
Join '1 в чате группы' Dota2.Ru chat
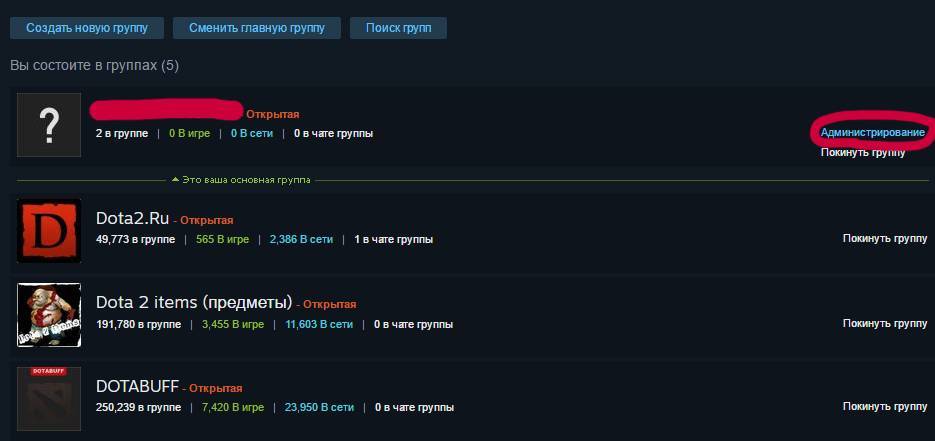pos(394,240)
